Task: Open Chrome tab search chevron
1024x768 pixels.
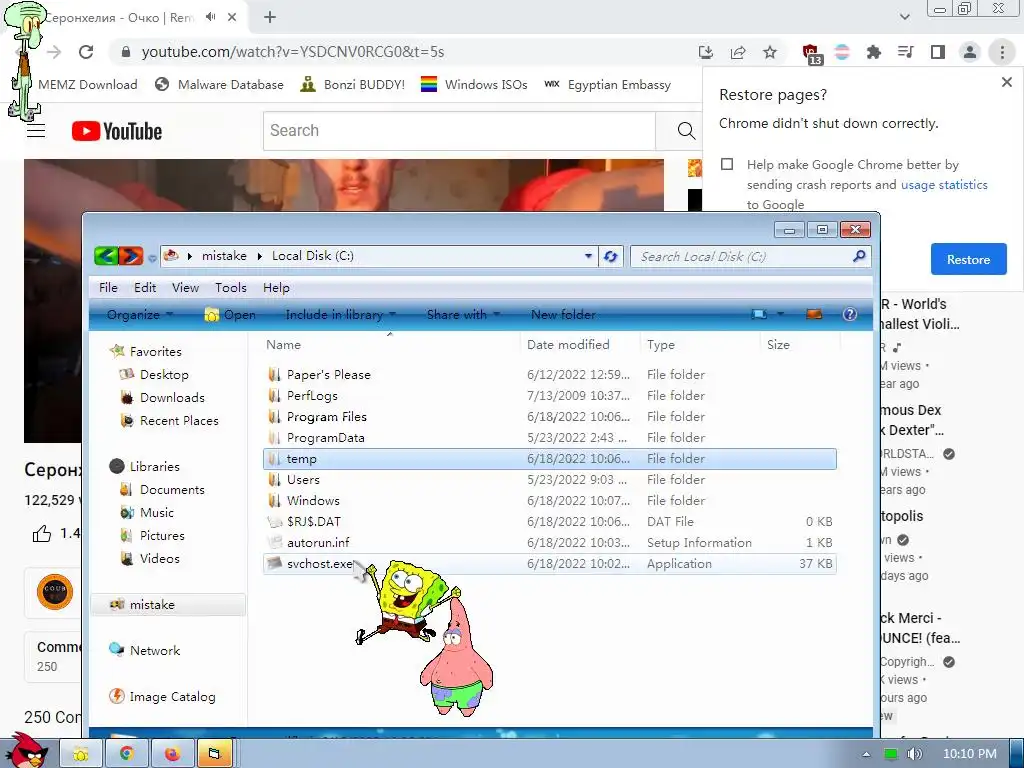Action: (904, 17)
